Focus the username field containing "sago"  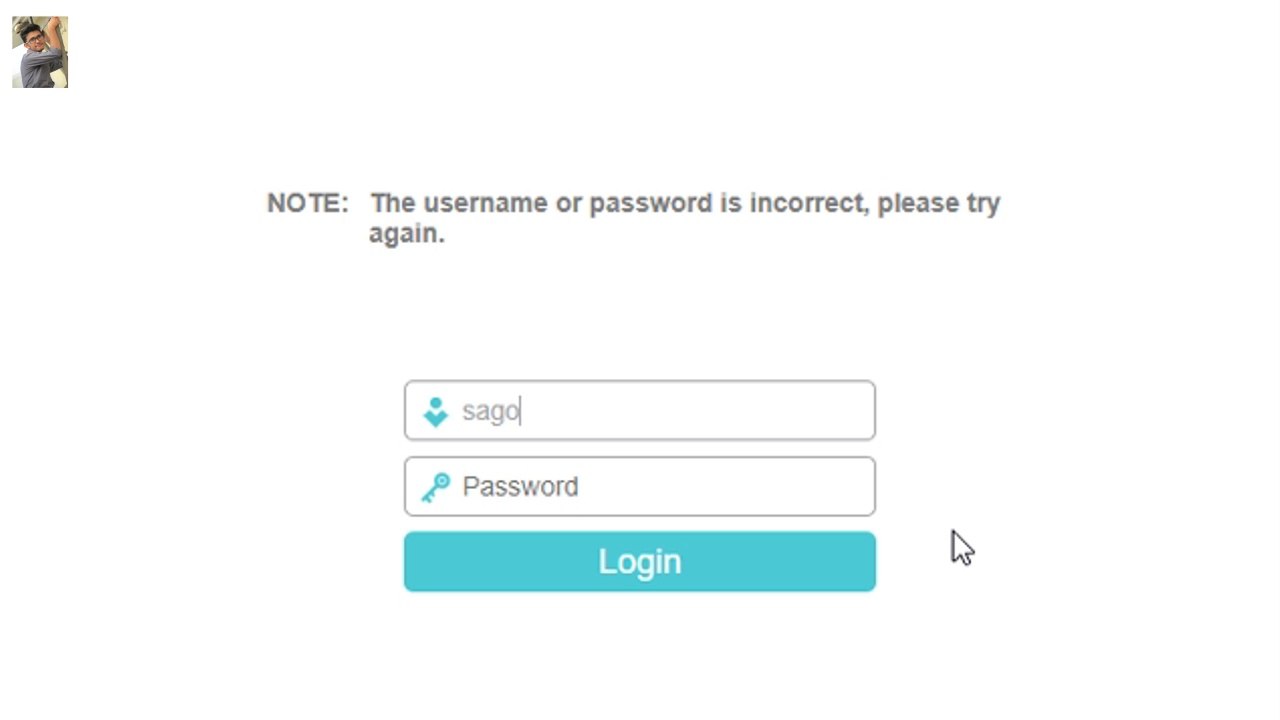tap(640, 410)
